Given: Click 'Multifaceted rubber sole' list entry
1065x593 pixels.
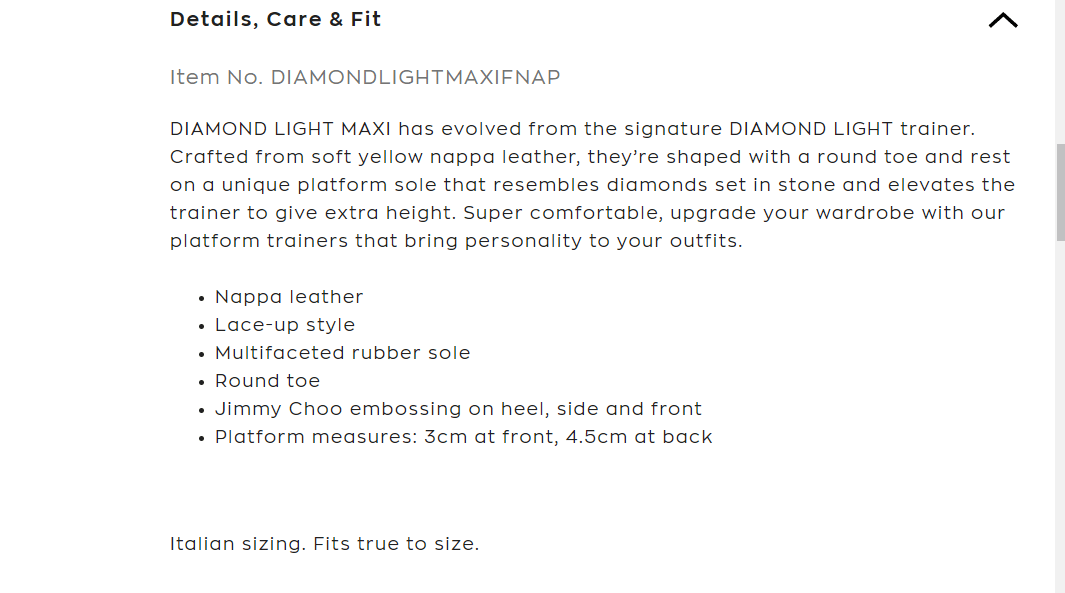Looking at the screenshot, I should (x=342, y=353).
